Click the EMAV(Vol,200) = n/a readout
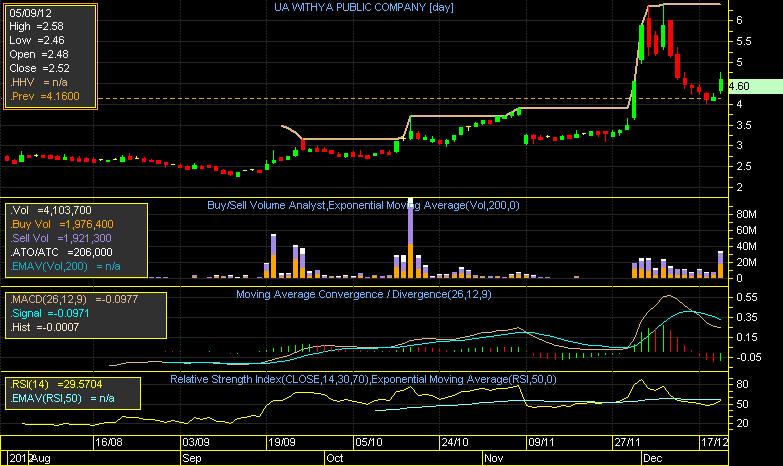Viewport: 783px width, 466px height. (x=65, y=266)
